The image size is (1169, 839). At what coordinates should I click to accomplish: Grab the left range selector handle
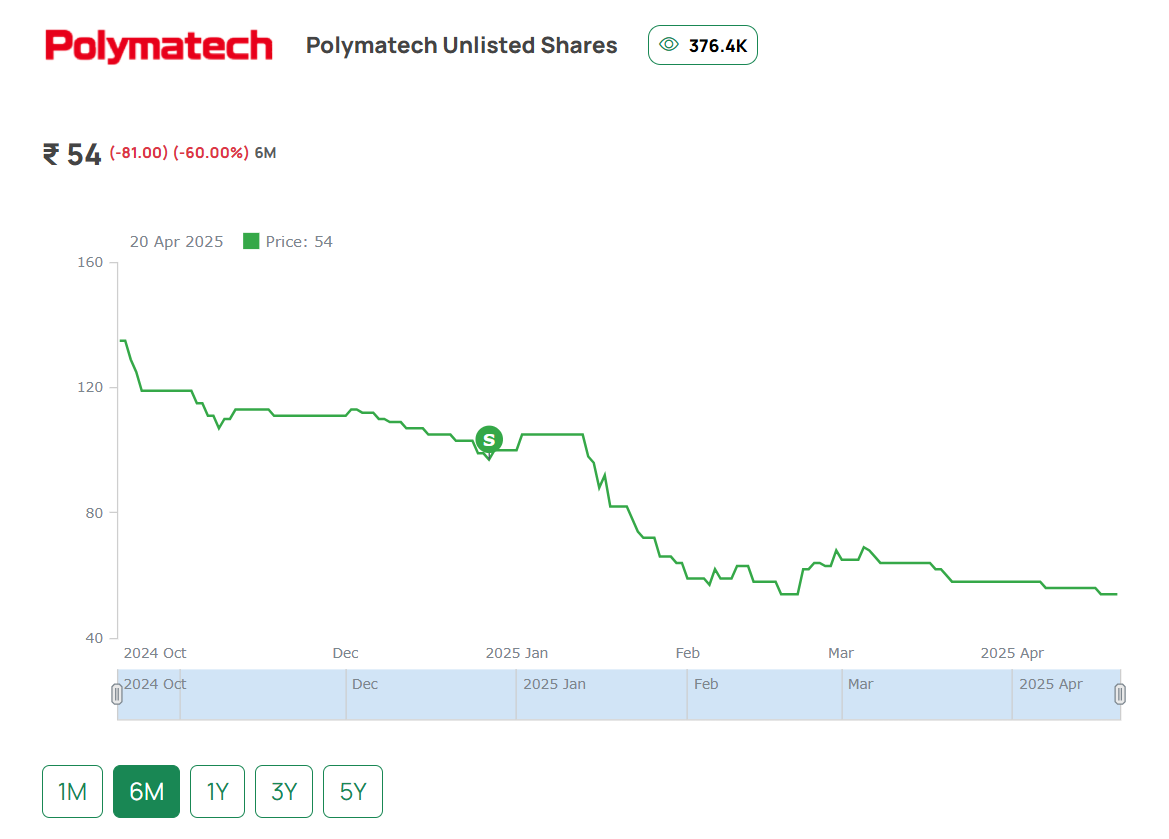pos(117,694)
